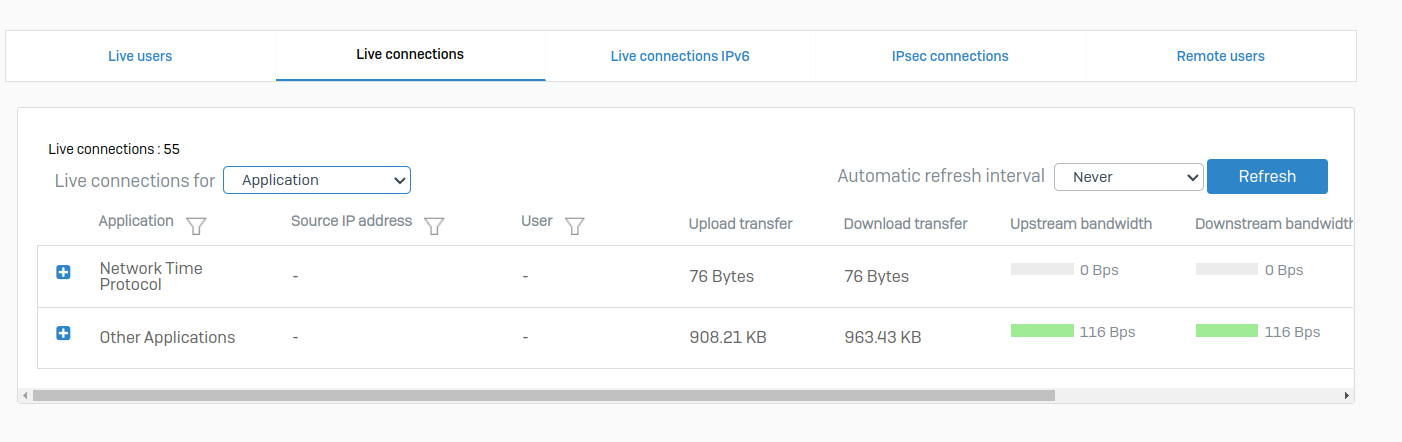Click the Upload transfer column header
The height and width of the screenshot is (442, 1402).
pyautogui.click(x=740, y=224)
